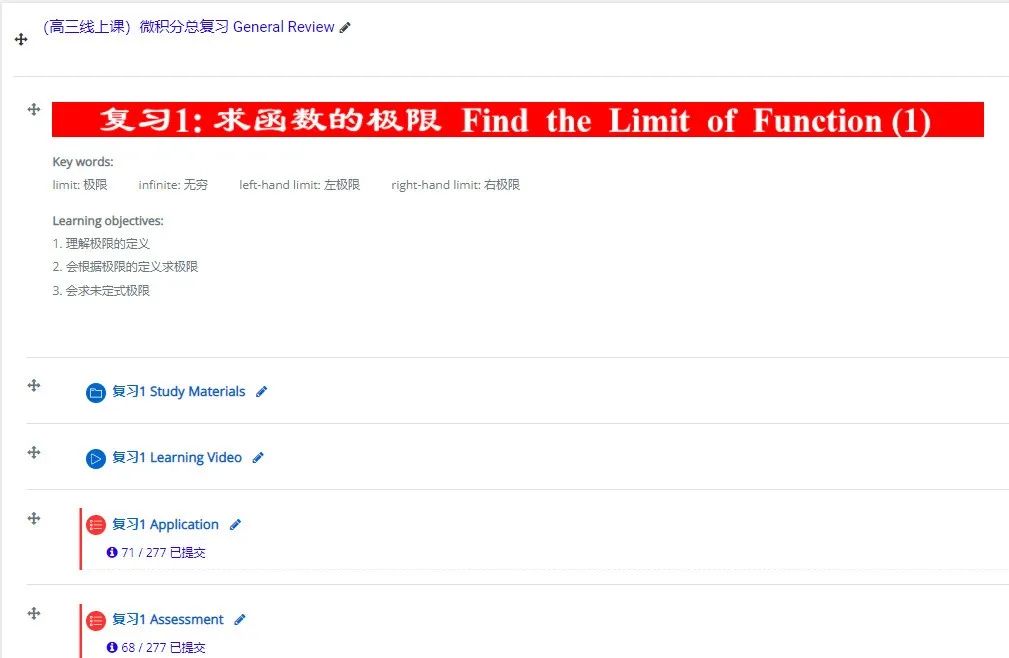
Task: Open the 复习1 Application activity link
Action: pyautogui.click(x=165, y=525)
